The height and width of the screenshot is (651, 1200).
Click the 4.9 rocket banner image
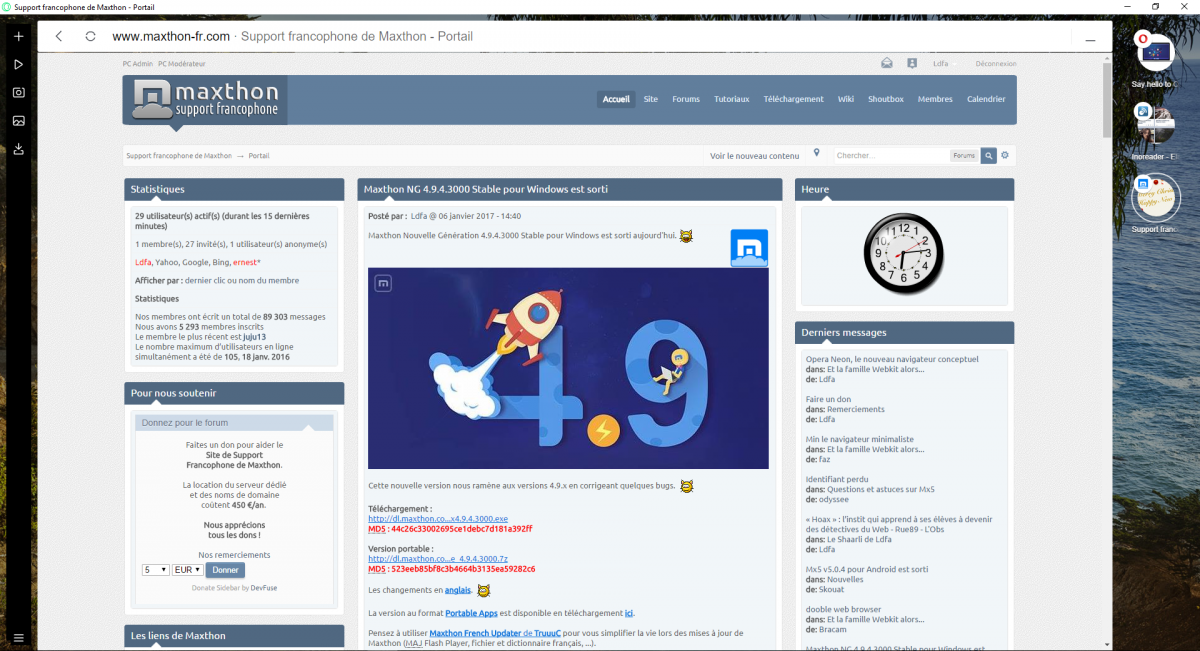coord(568,368)
